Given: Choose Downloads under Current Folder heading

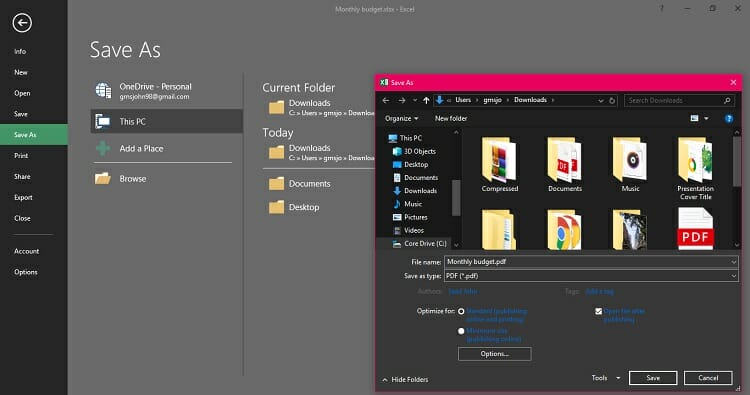Looking at the screenshot, I should point(319,107).
